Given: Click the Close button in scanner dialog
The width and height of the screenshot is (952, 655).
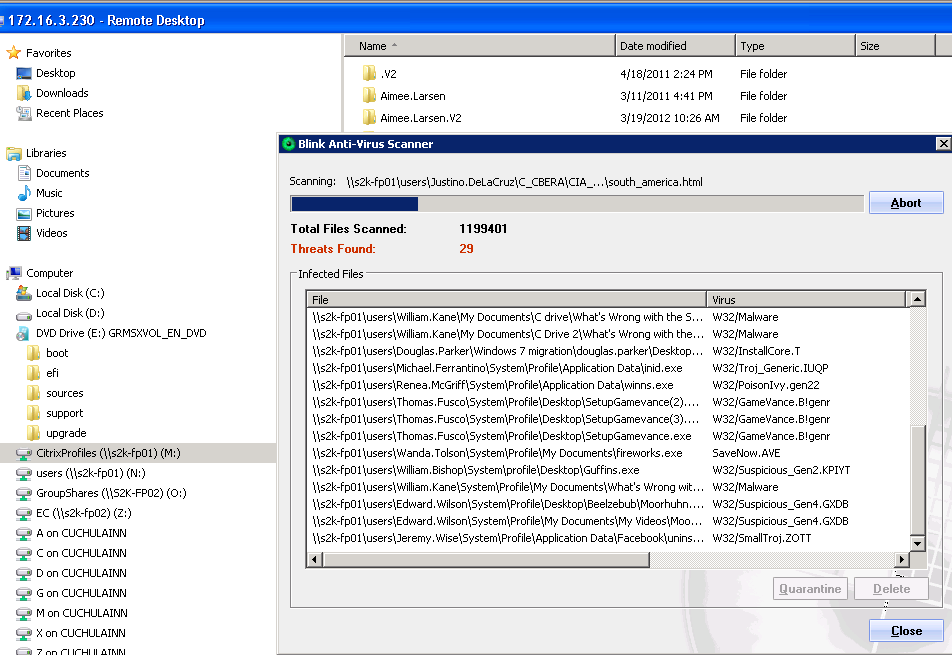Looking at the screenshot, I should 906,631.
